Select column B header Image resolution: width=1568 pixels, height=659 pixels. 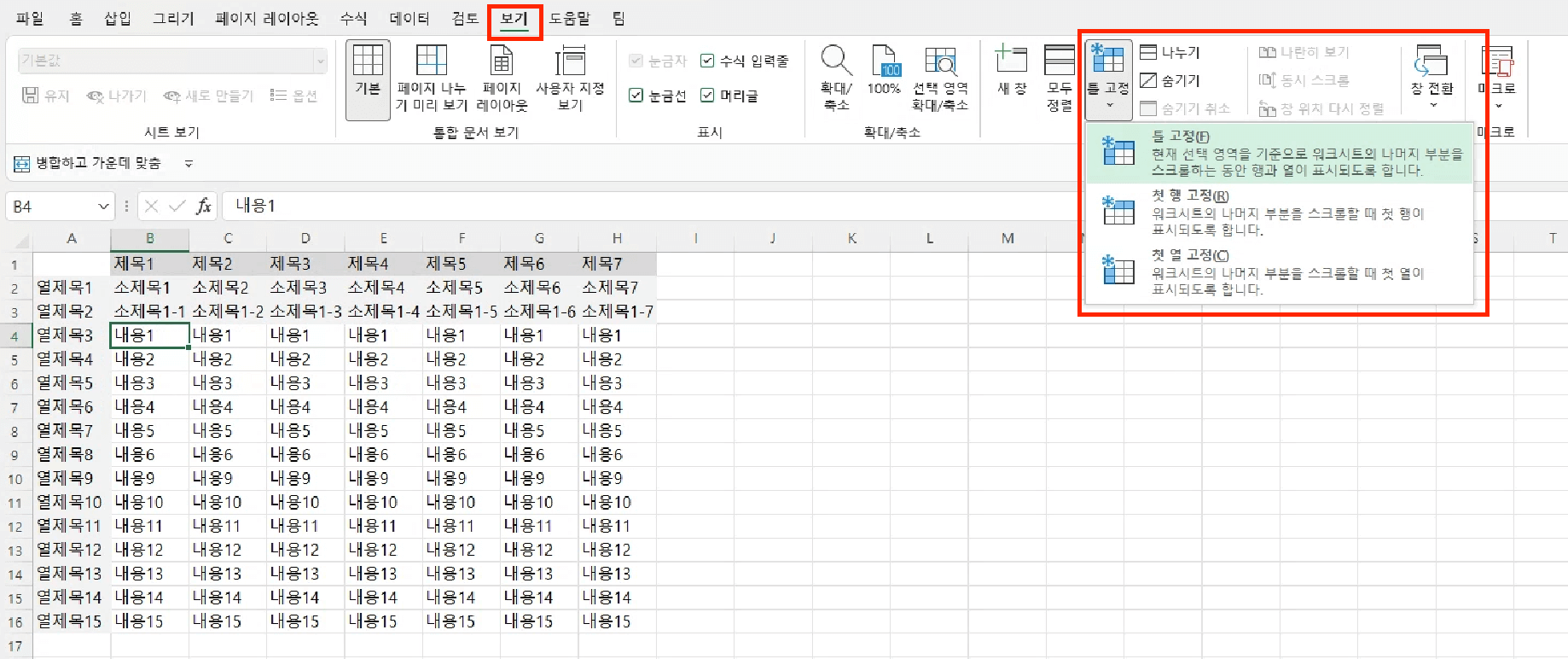pos(150,239)
